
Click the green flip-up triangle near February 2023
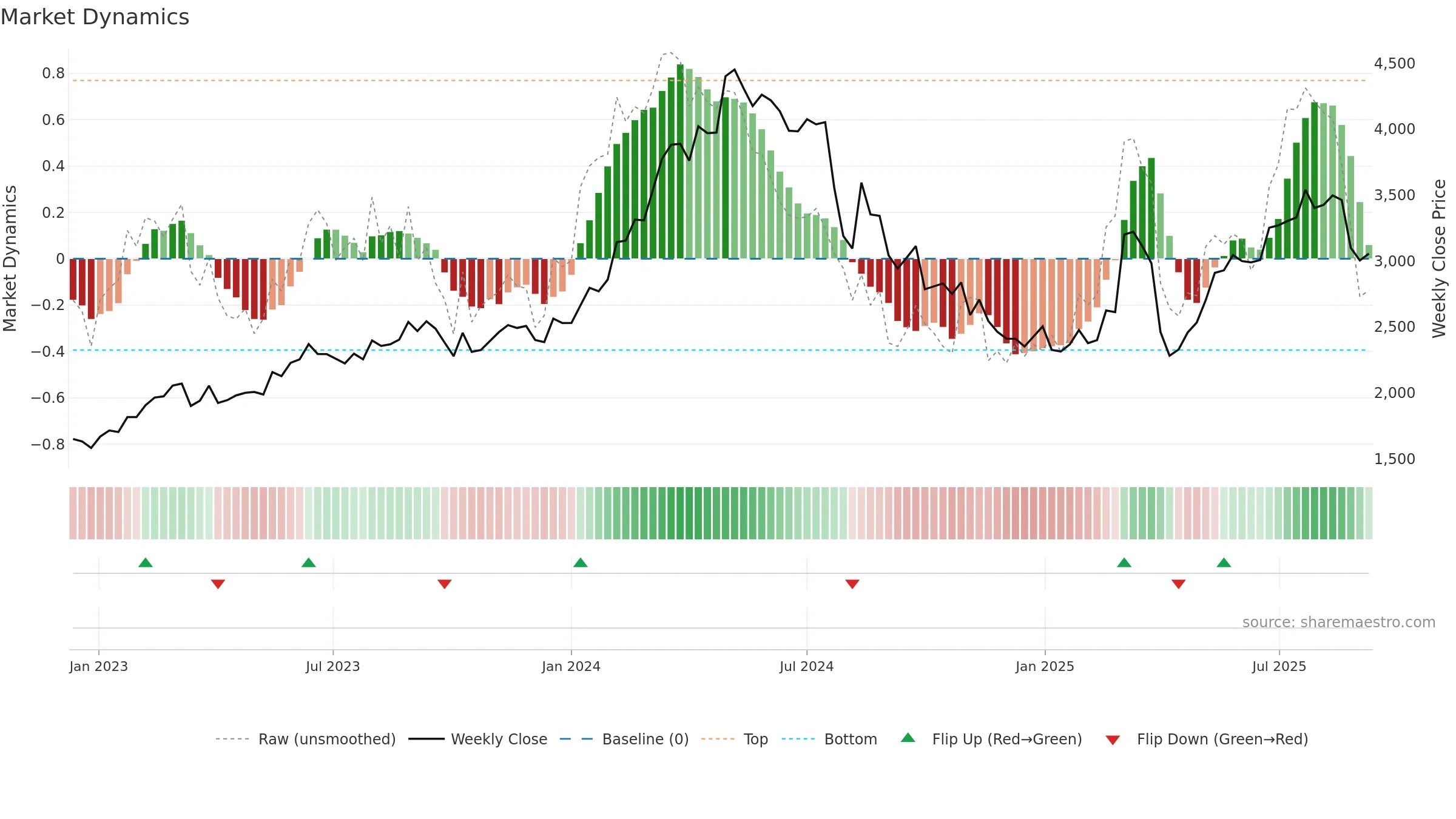pos(146,562)
